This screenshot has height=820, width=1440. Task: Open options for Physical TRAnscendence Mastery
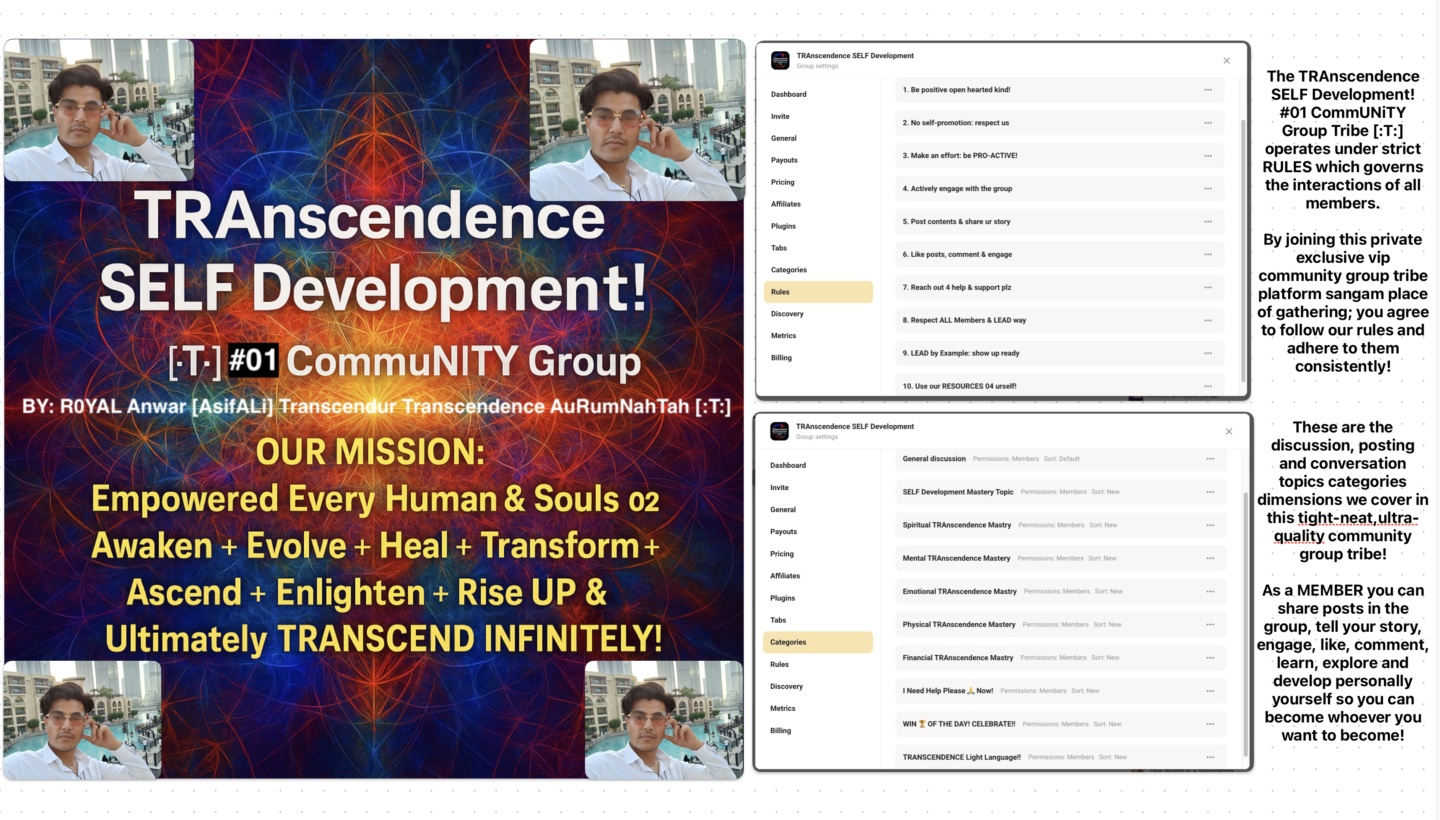pos(1210,625)
